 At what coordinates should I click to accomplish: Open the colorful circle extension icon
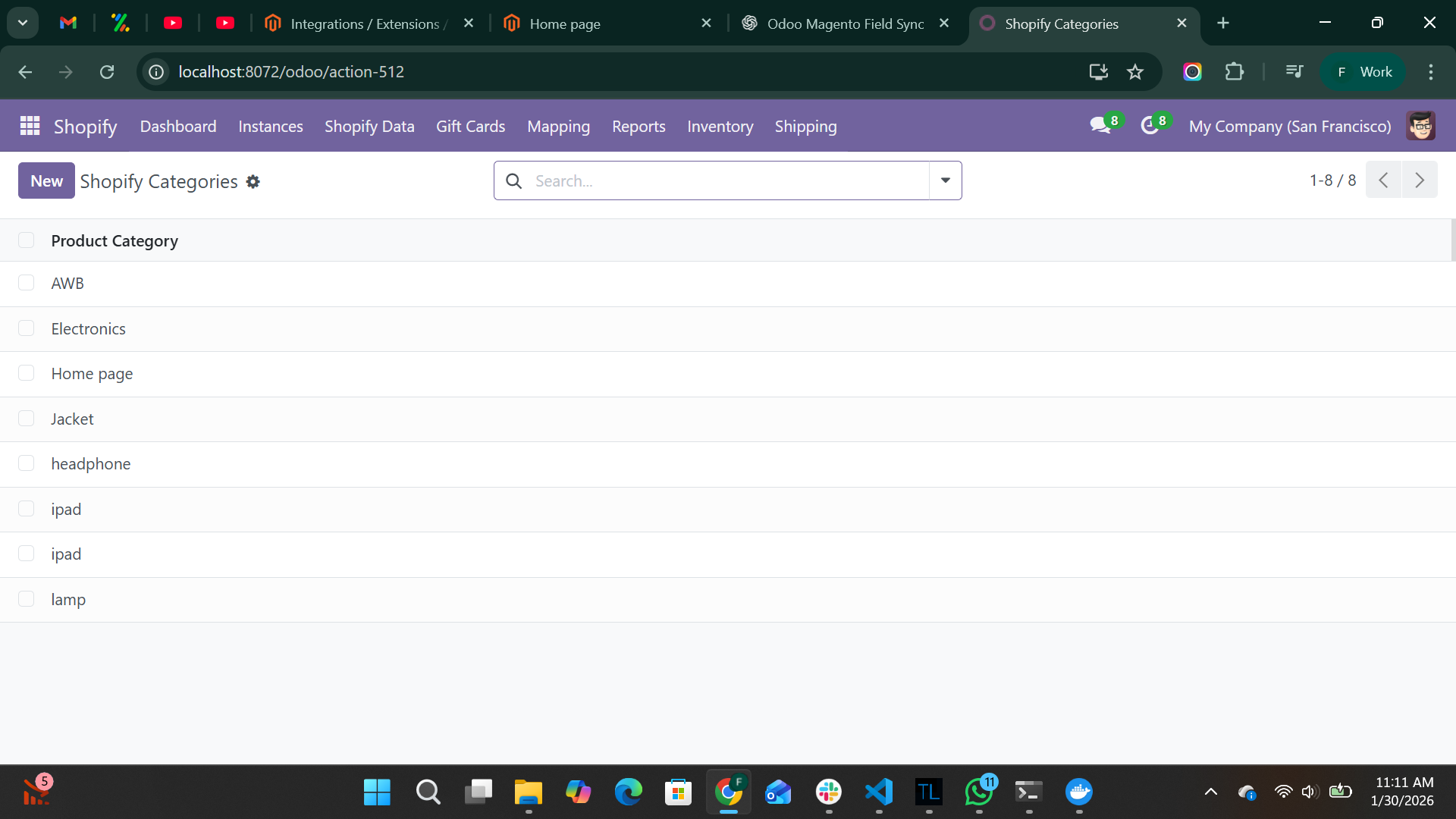click(x=1192, y=72)
